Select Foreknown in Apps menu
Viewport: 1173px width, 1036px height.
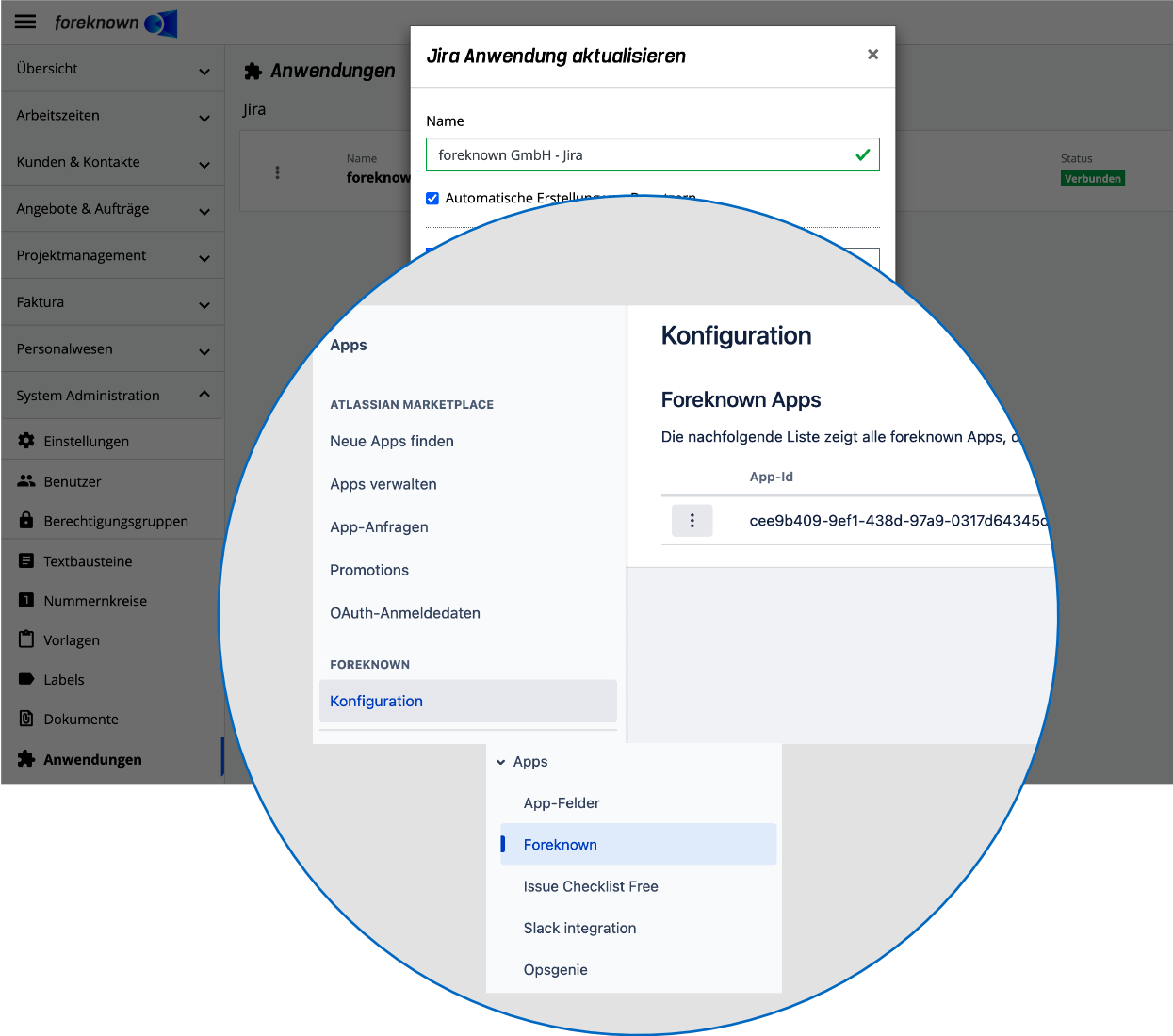click(638, 845)
